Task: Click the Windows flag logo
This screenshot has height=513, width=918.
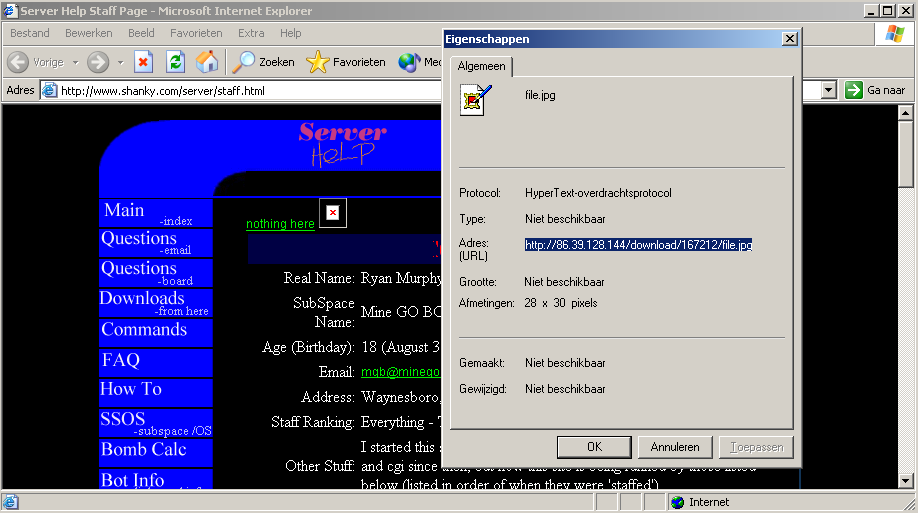Action: (895, 35)
